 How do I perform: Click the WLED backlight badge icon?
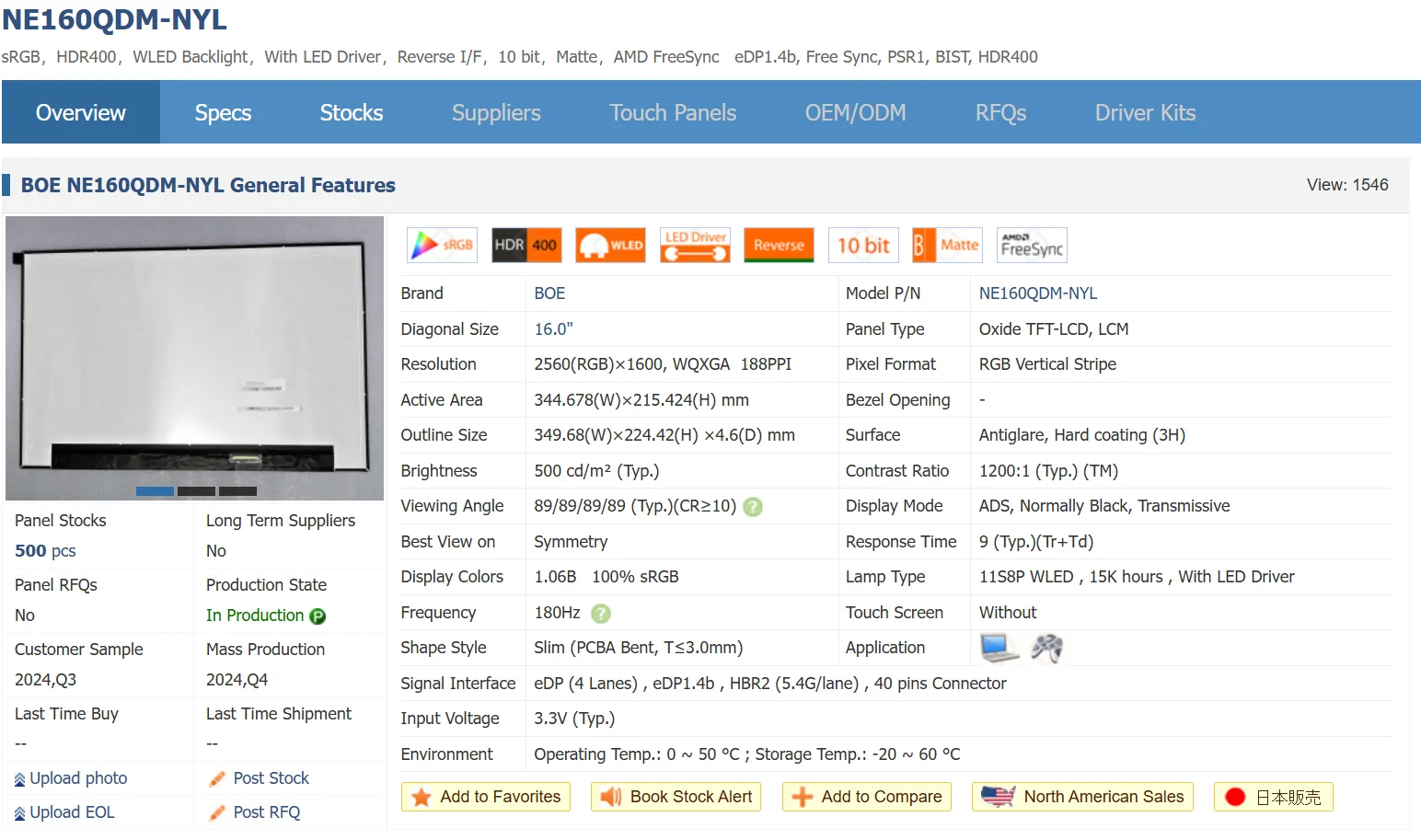coord(610,246)
